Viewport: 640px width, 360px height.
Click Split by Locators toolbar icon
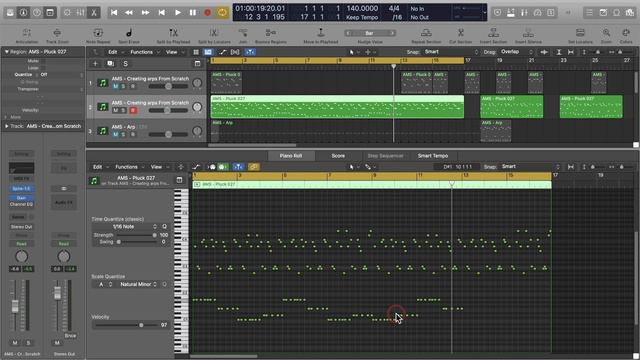(214, 35)
